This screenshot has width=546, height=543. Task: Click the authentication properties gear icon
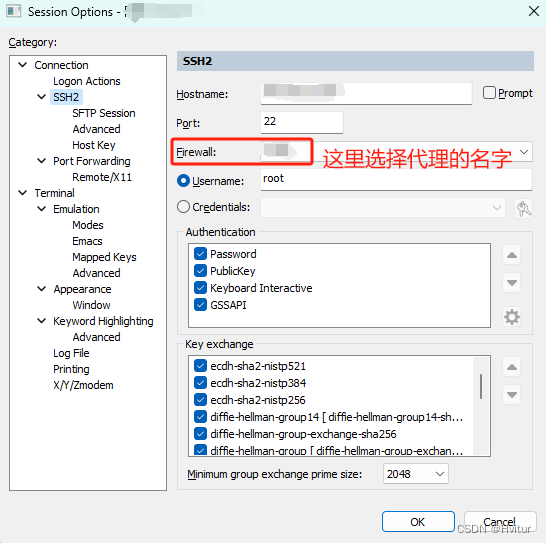click(x=512, y=317)
